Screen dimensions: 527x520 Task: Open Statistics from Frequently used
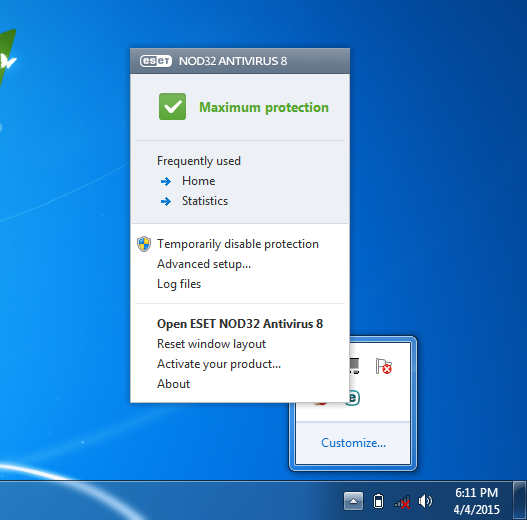click(x=205, y=201)
